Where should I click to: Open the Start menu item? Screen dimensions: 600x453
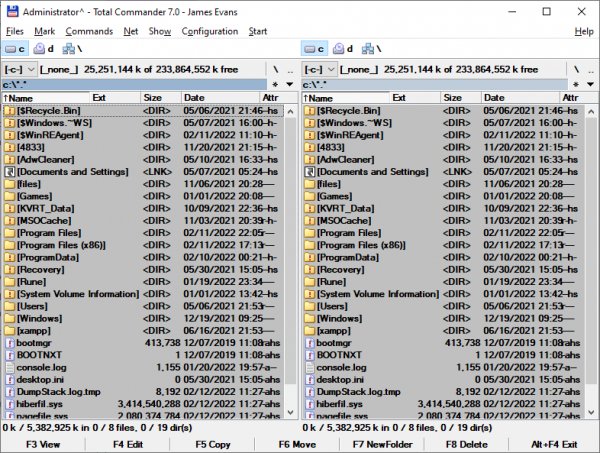click(258, 31)
